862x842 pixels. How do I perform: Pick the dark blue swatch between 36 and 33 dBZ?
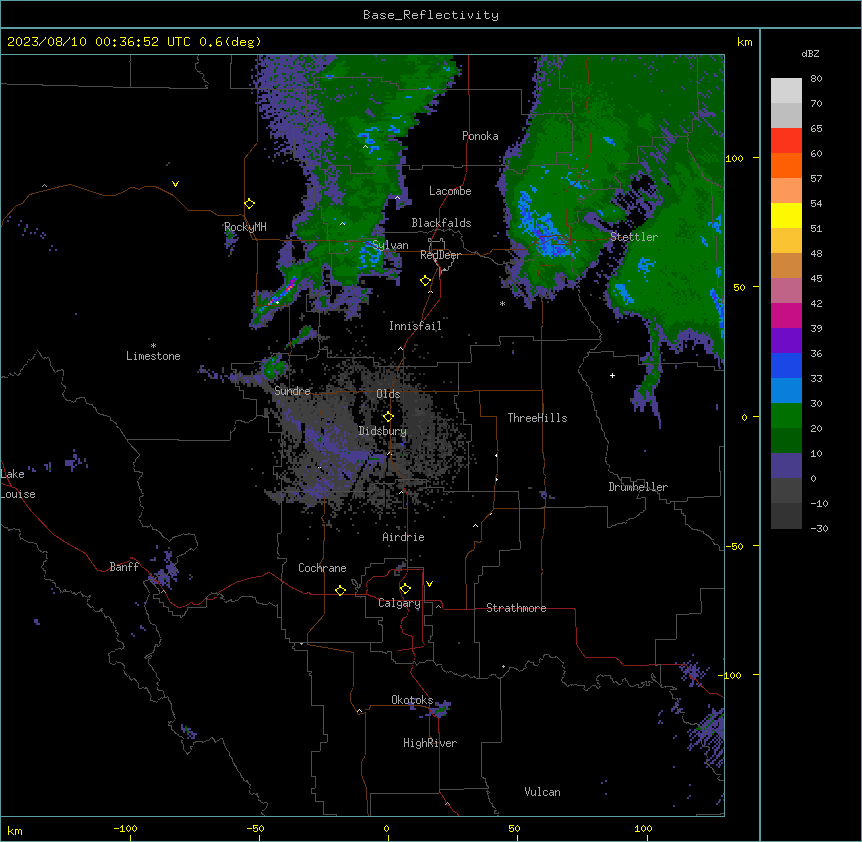(786, 366)
